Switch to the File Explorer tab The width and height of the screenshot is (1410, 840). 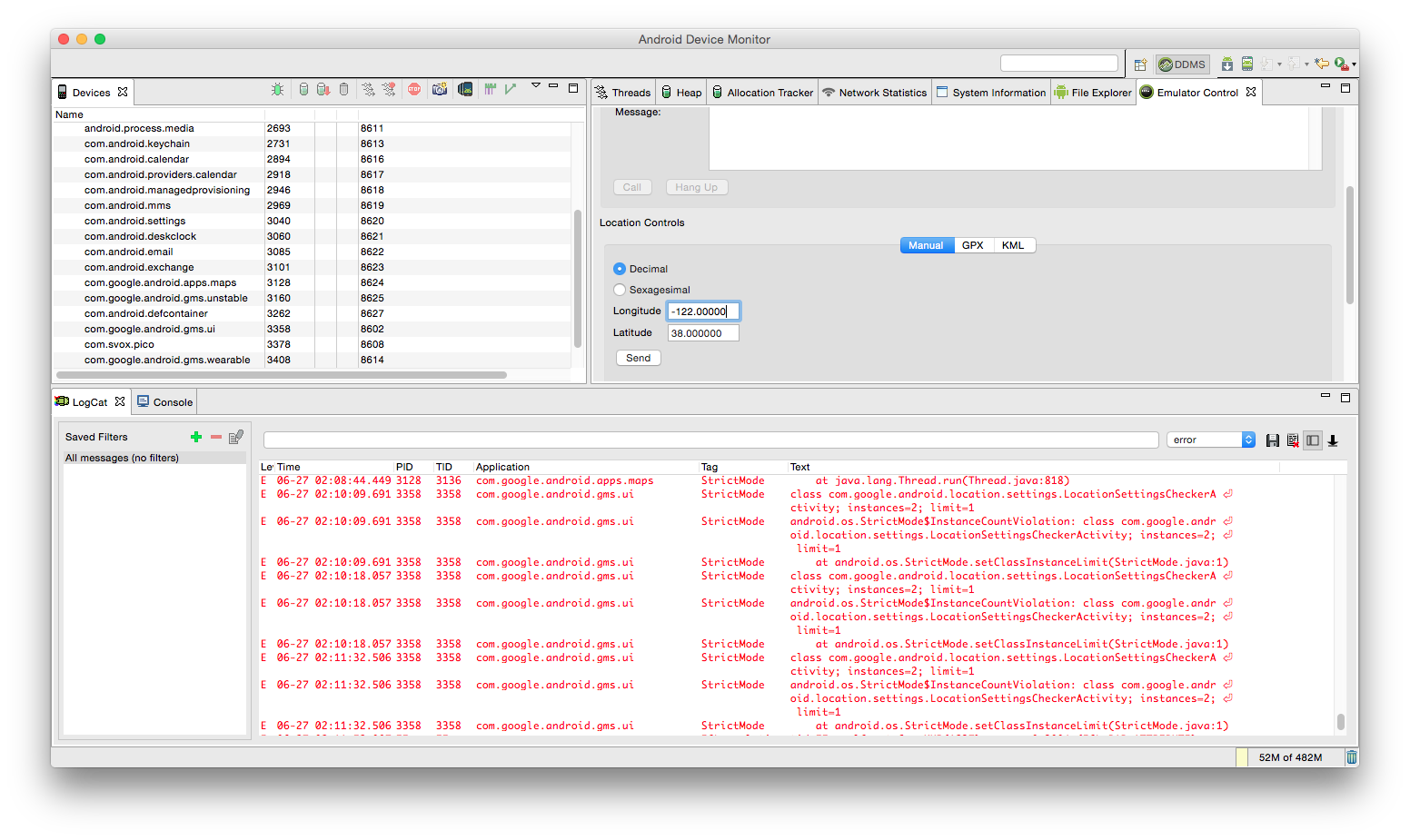coord(1094,93)
